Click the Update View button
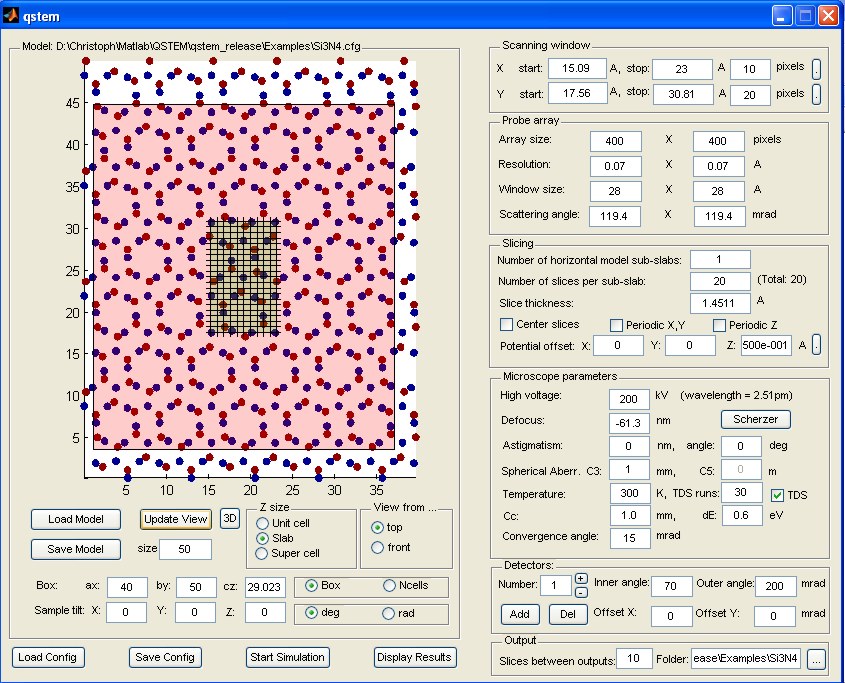The image size is (845, 683). pyautogui.click(x=176, y=519)
